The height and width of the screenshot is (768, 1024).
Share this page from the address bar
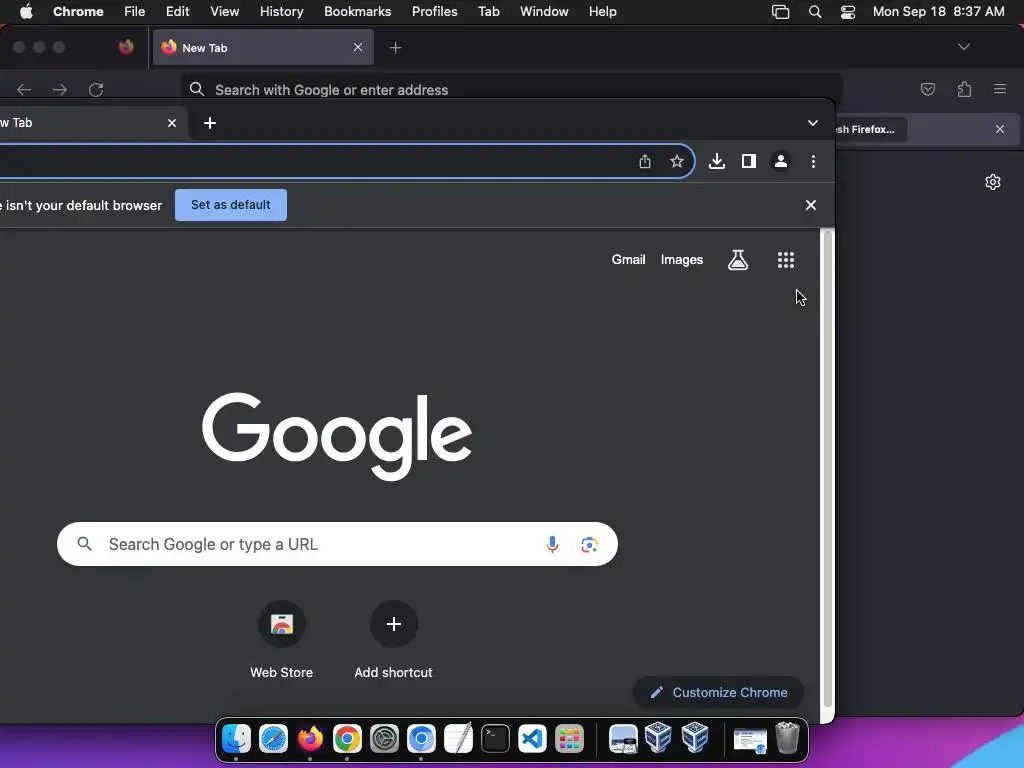click(x=645, y=161)
